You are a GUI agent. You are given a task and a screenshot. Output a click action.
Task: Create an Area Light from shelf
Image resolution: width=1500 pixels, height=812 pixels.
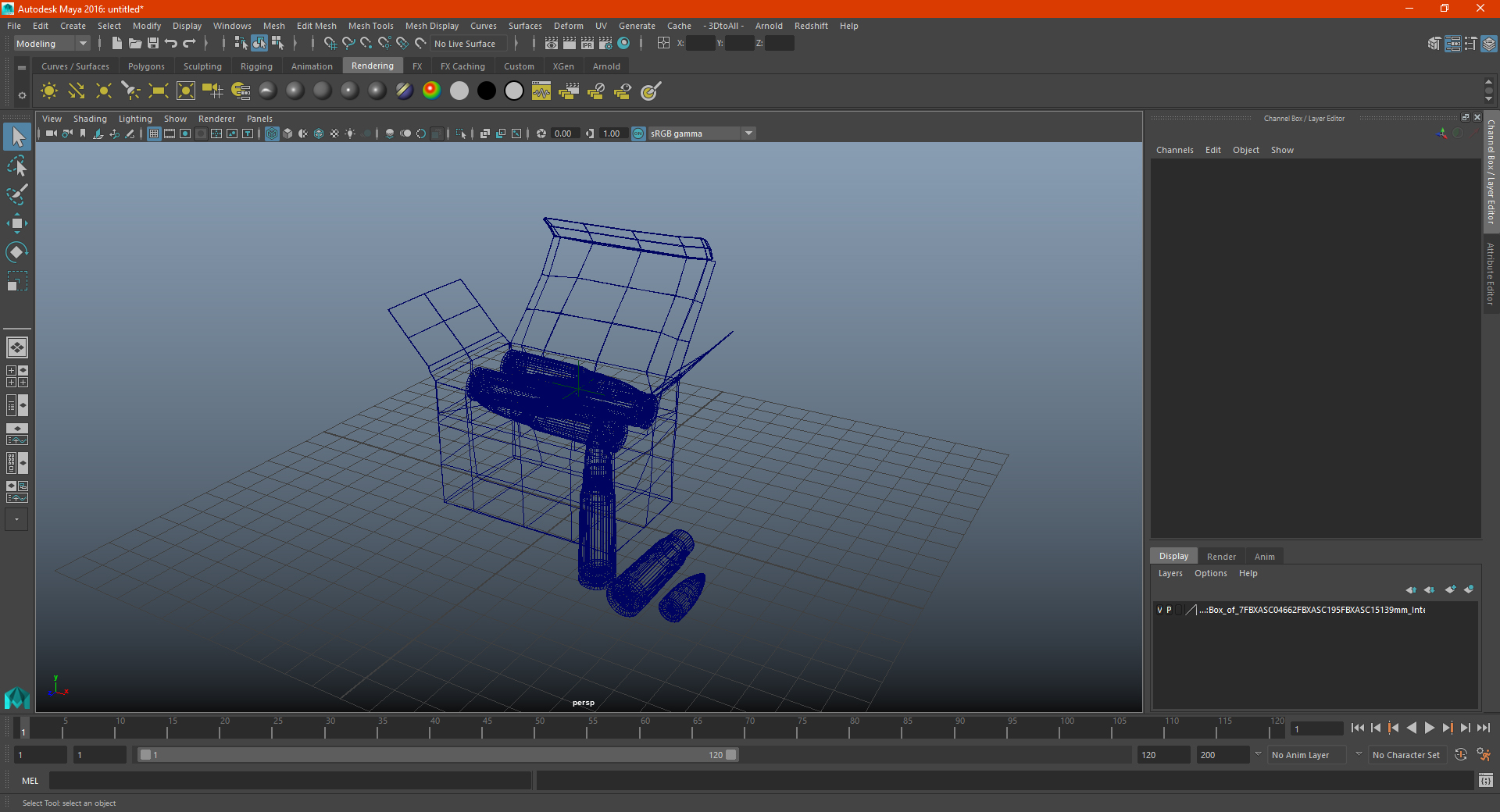coord(159,91)
